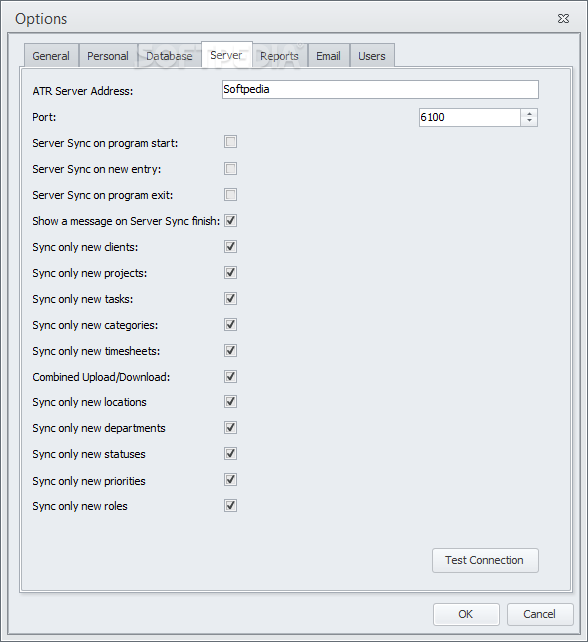Click the 'Options' window title
Screen dimensions: 588x642
[41, 19]
